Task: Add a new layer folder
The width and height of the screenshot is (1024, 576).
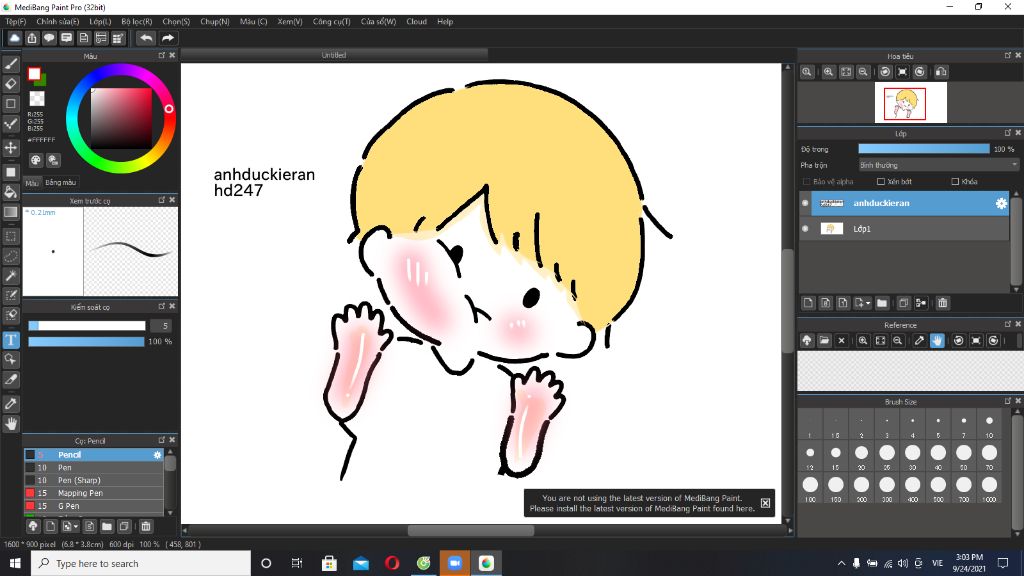Action: click(x=882, y=303)
